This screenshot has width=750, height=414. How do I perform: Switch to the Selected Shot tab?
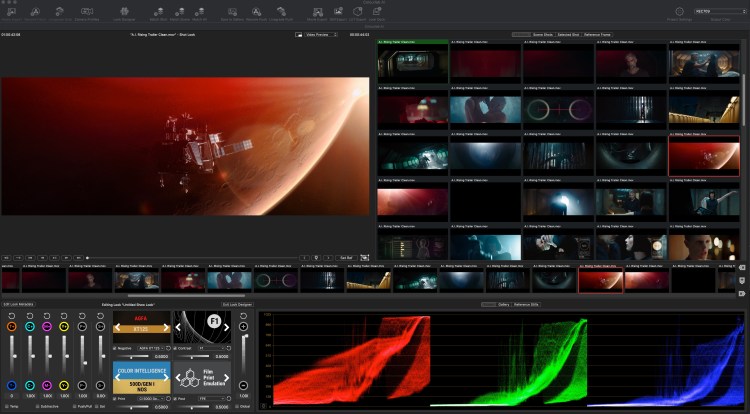pos(568,34)
